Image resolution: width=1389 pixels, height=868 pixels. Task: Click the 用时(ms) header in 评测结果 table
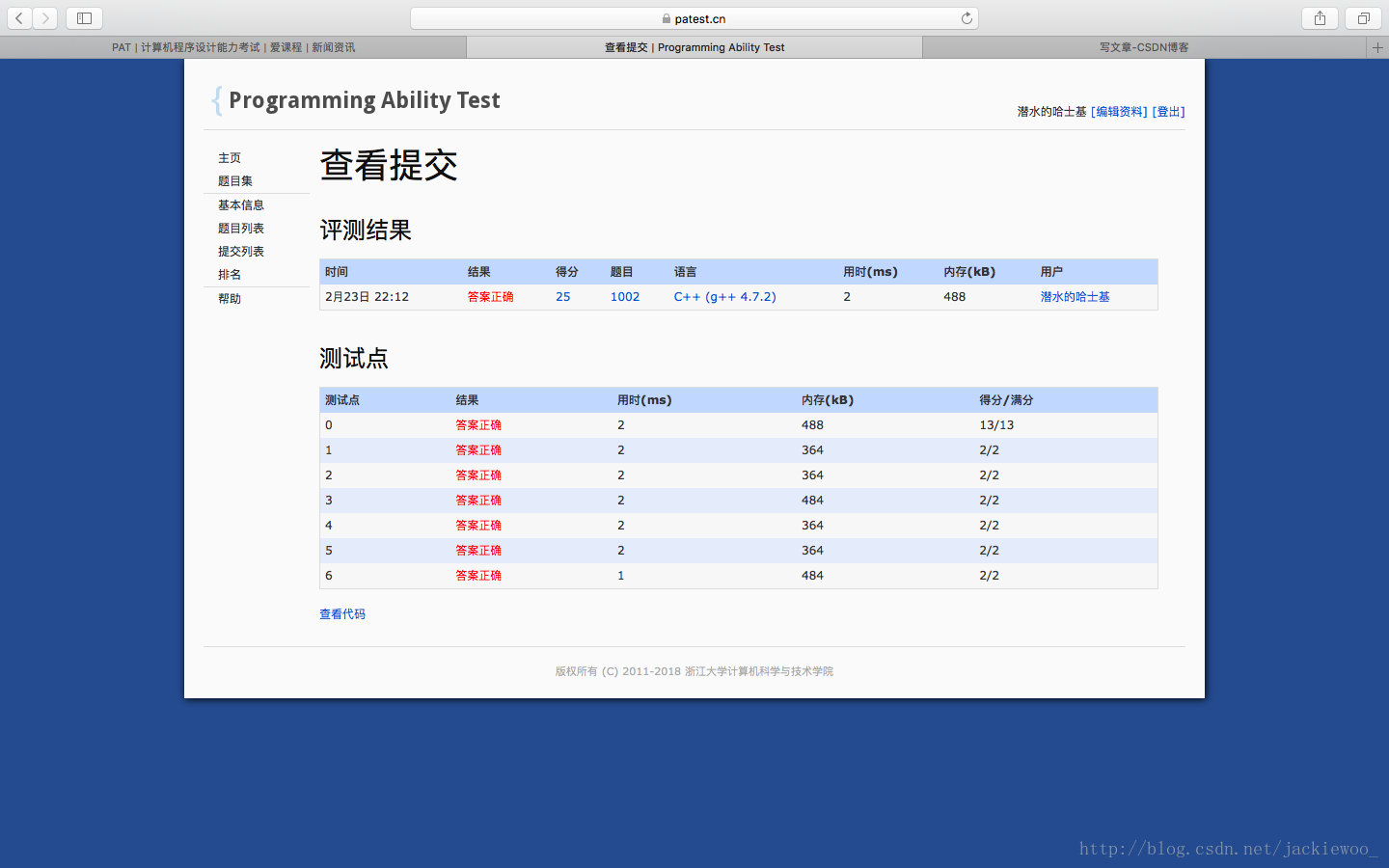point(871,272)
